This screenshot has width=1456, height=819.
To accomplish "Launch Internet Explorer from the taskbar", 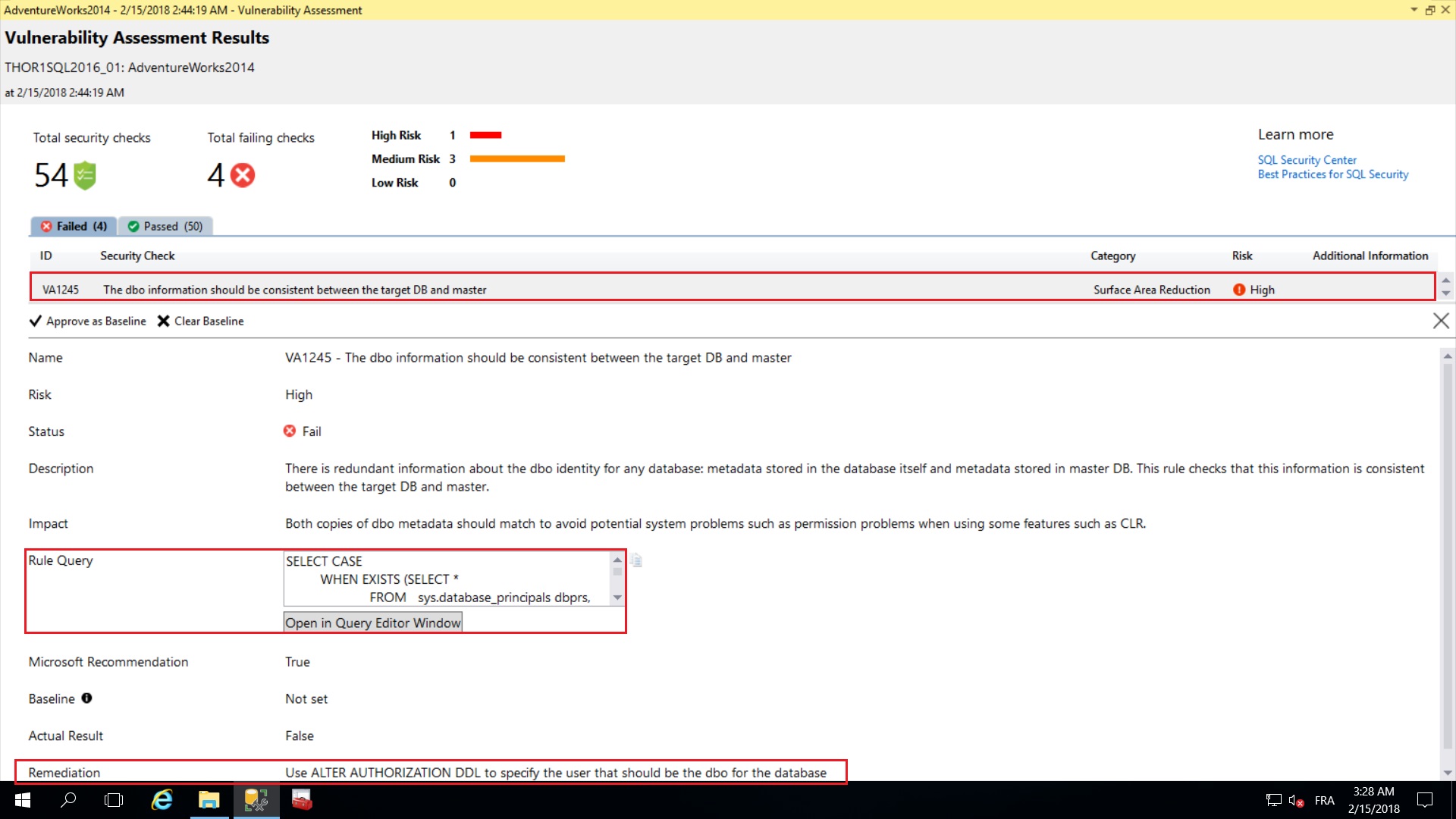I will [162, 800].
